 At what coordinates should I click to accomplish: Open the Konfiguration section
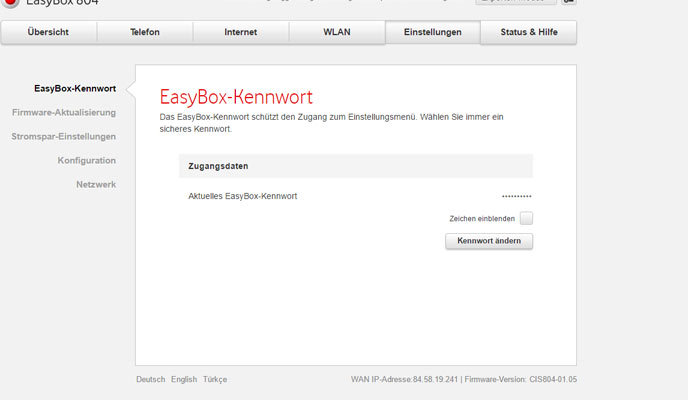tap(87, 161)
